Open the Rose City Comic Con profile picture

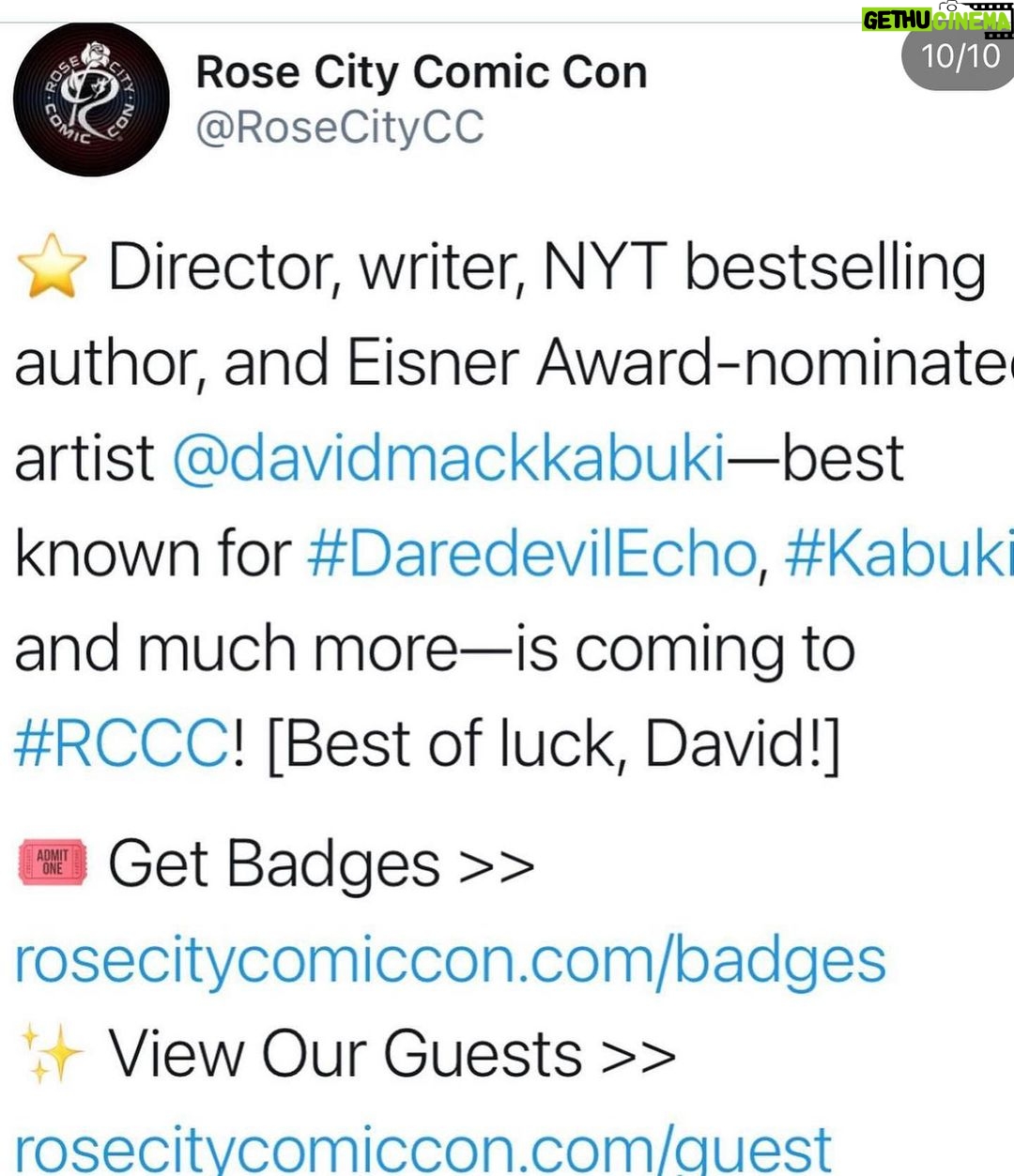91,99
